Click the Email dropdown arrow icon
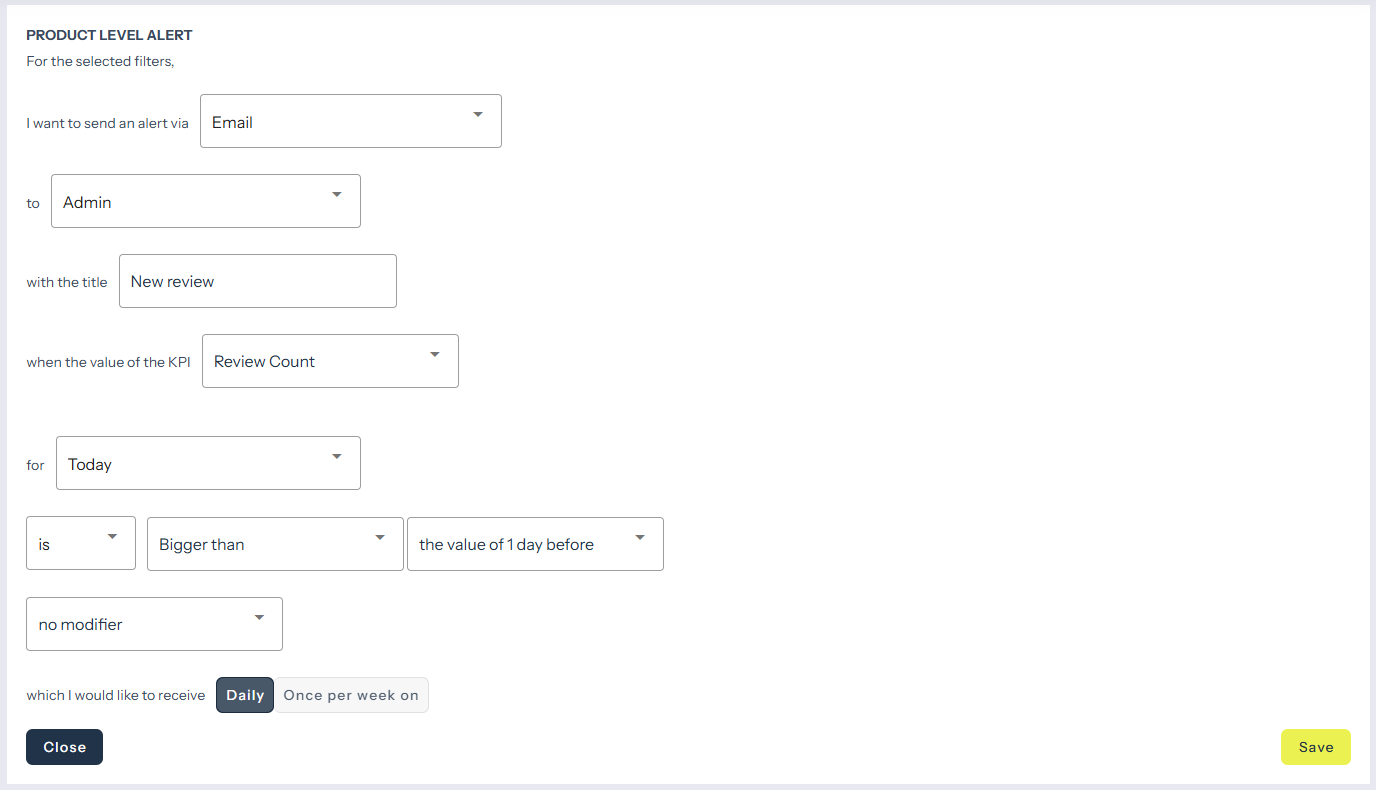Image resolution: width=1376 pixels, height=790 pixels. [x=478, y=115]
